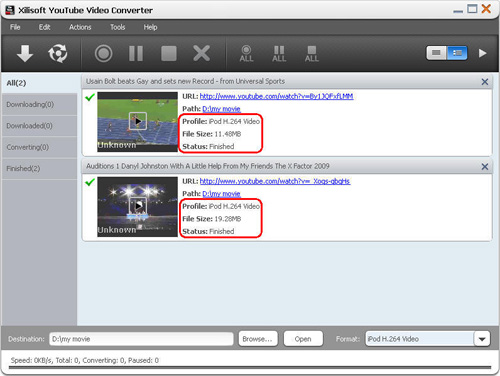Switch to compact list view toggle
The height and width of the screenshot is (376, 500).
tap(436, 53)
